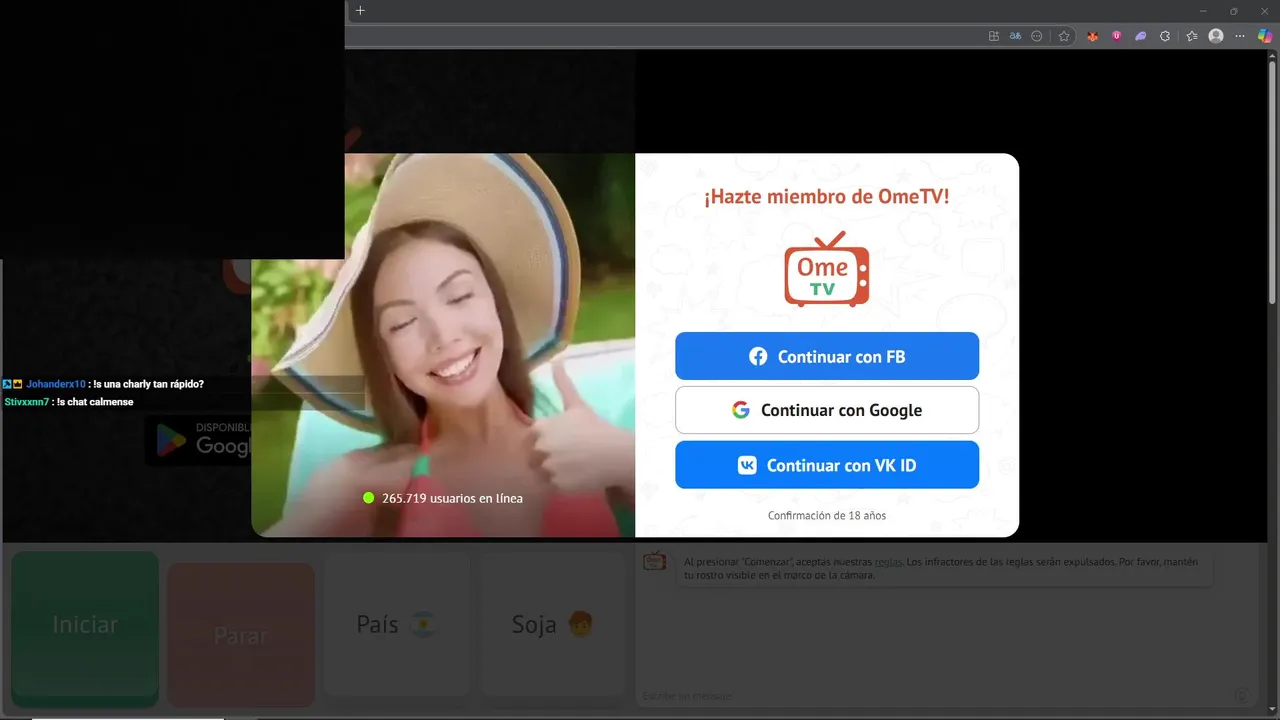Click '265.719 usuarios en línea' counter
Image resolution: width=1280 pixels, height=720 pixels.
(x=452, y=498)
